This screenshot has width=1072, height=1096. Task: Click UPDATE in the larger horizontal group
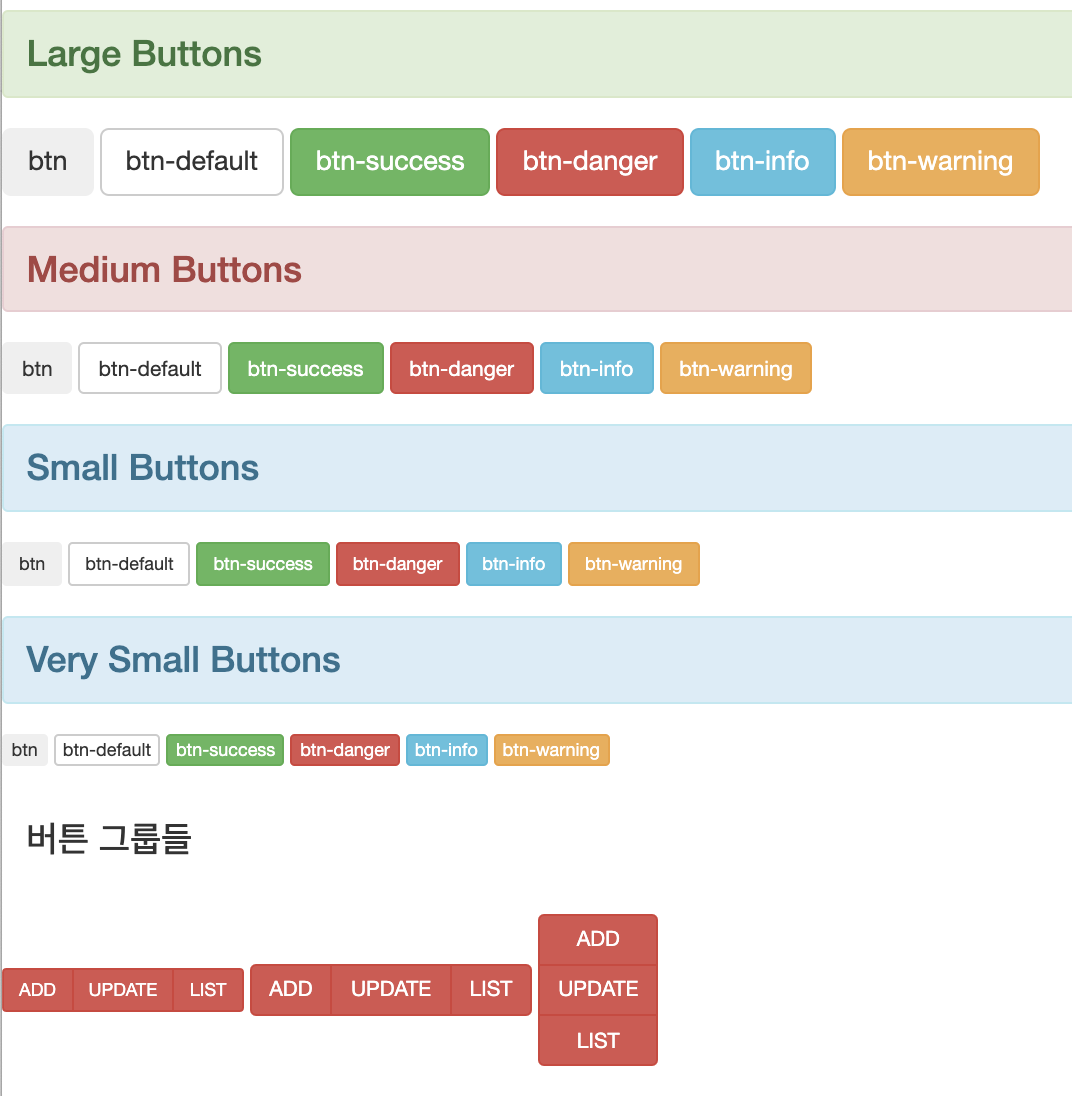391,990
